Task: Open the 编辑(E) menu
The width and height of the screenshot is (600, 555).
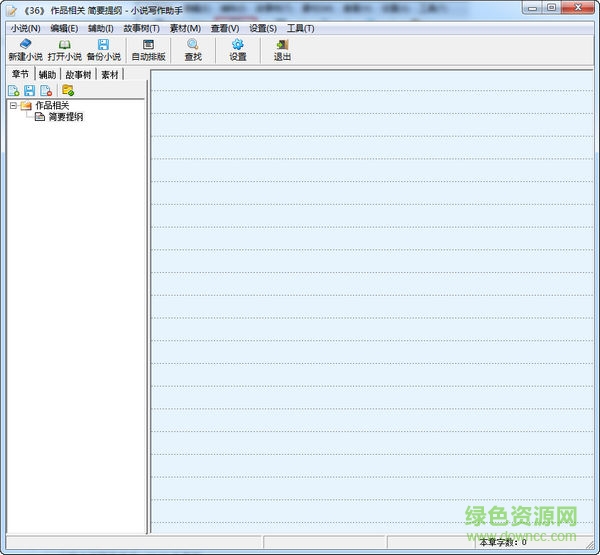Action: 64,28
